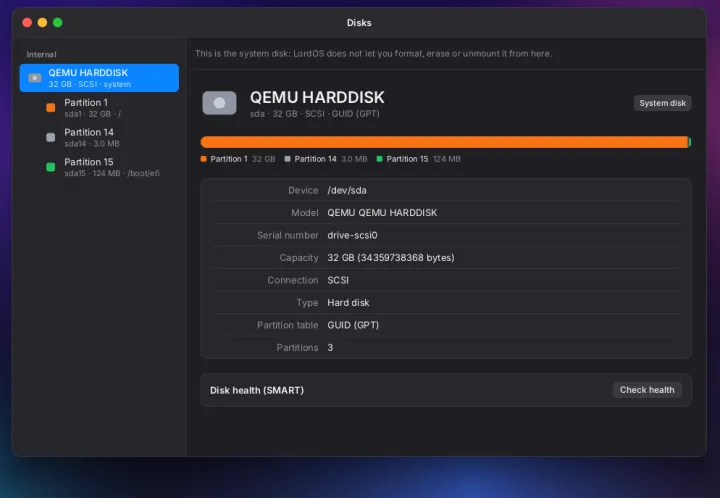Click the Partition table field label
The height and width of the screenshot is (498, 720).
(287, 325)
